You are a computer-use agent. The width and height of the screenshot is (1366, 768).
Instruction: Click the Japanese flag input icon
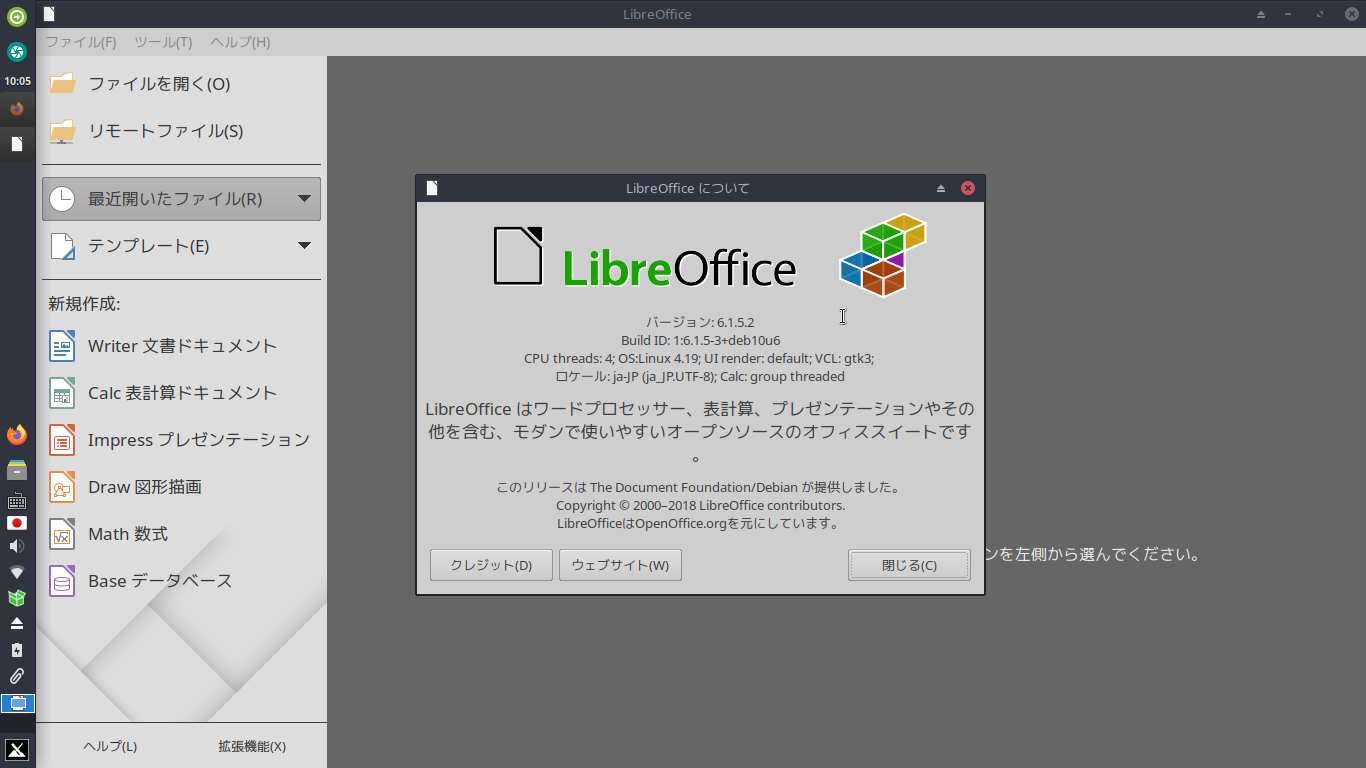(17, 523)
